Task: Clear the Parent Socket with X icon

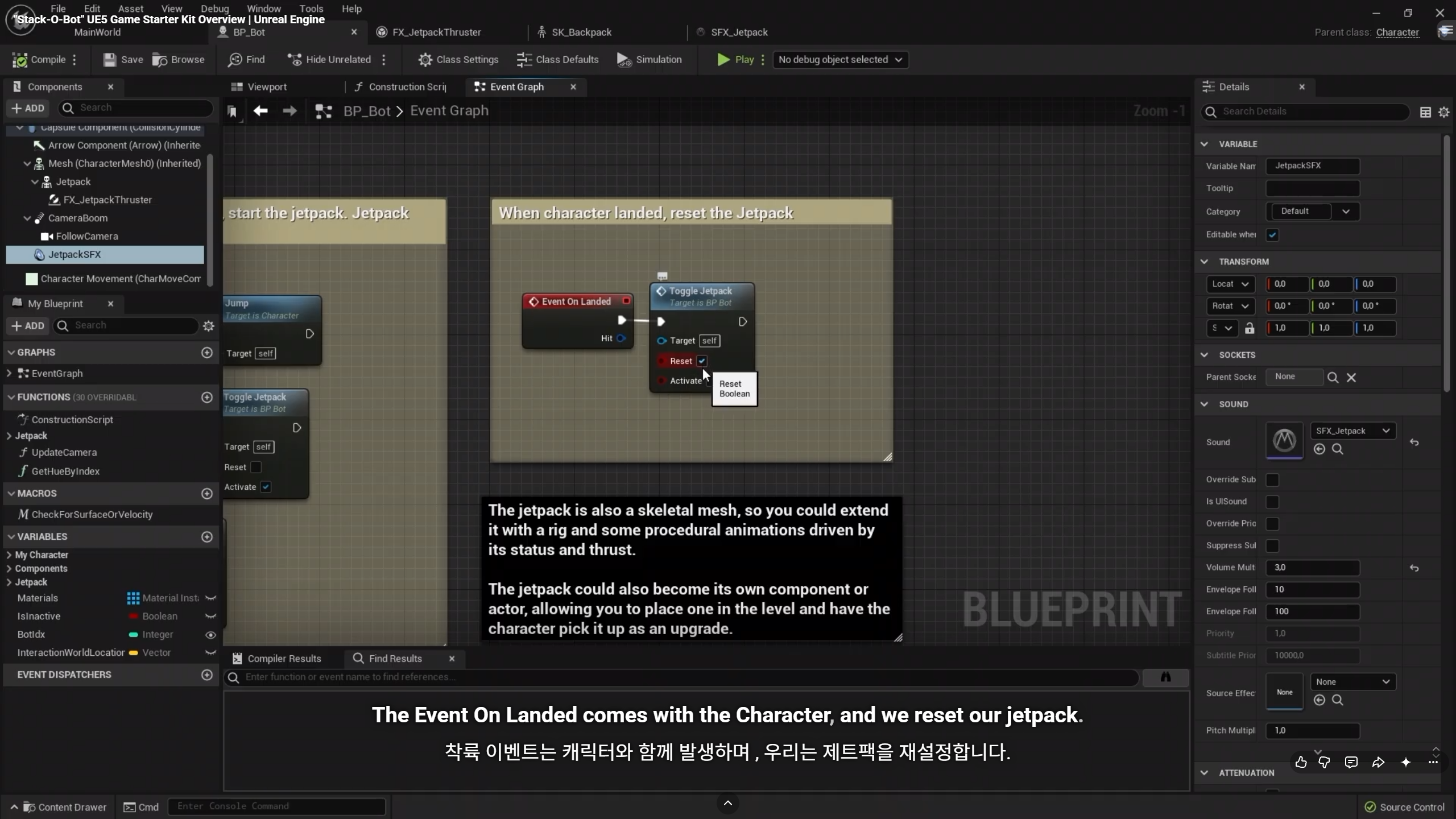Action: 1351,378
